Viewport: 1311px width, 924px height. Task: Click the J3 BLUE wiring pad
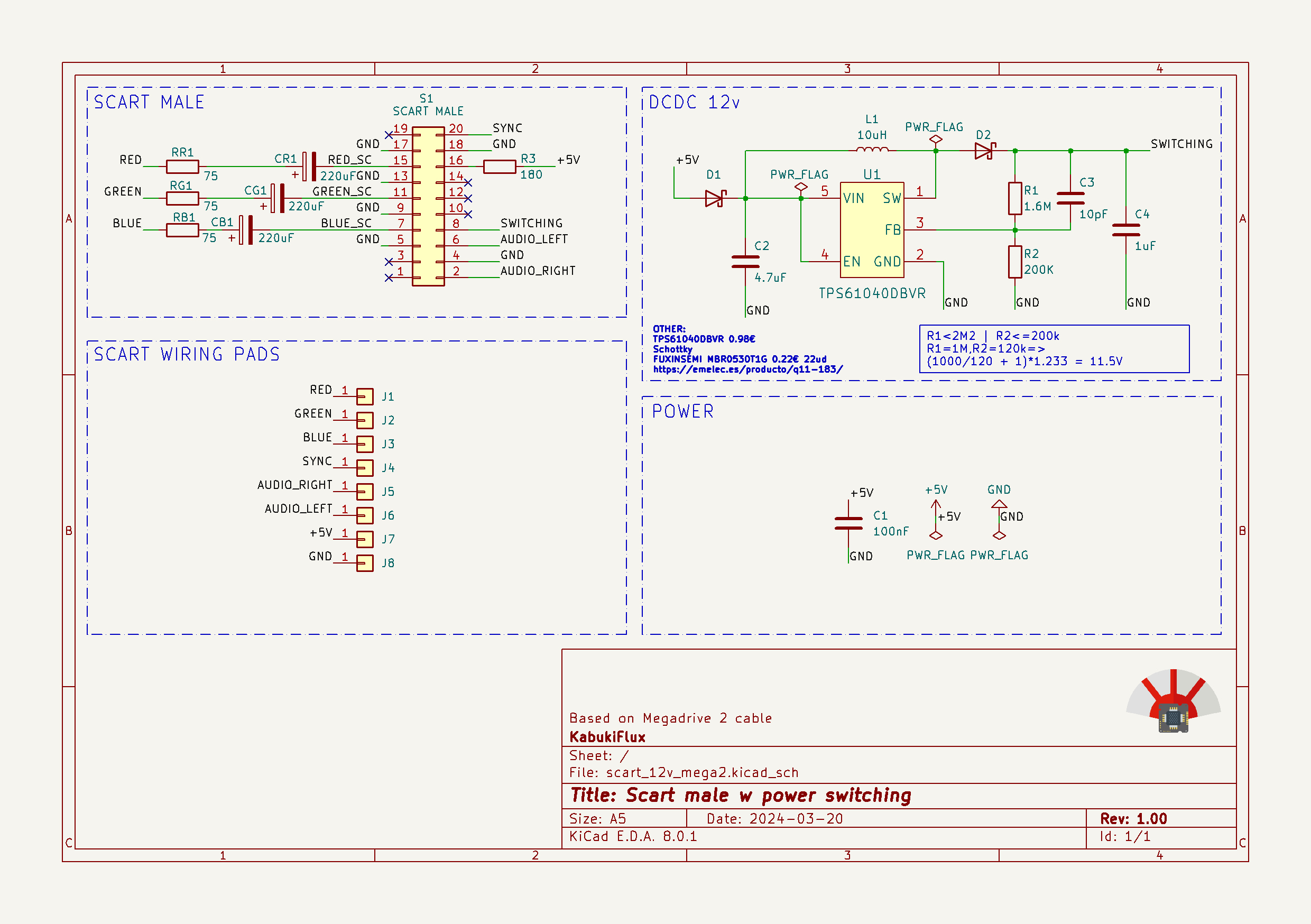pos(365,445)
